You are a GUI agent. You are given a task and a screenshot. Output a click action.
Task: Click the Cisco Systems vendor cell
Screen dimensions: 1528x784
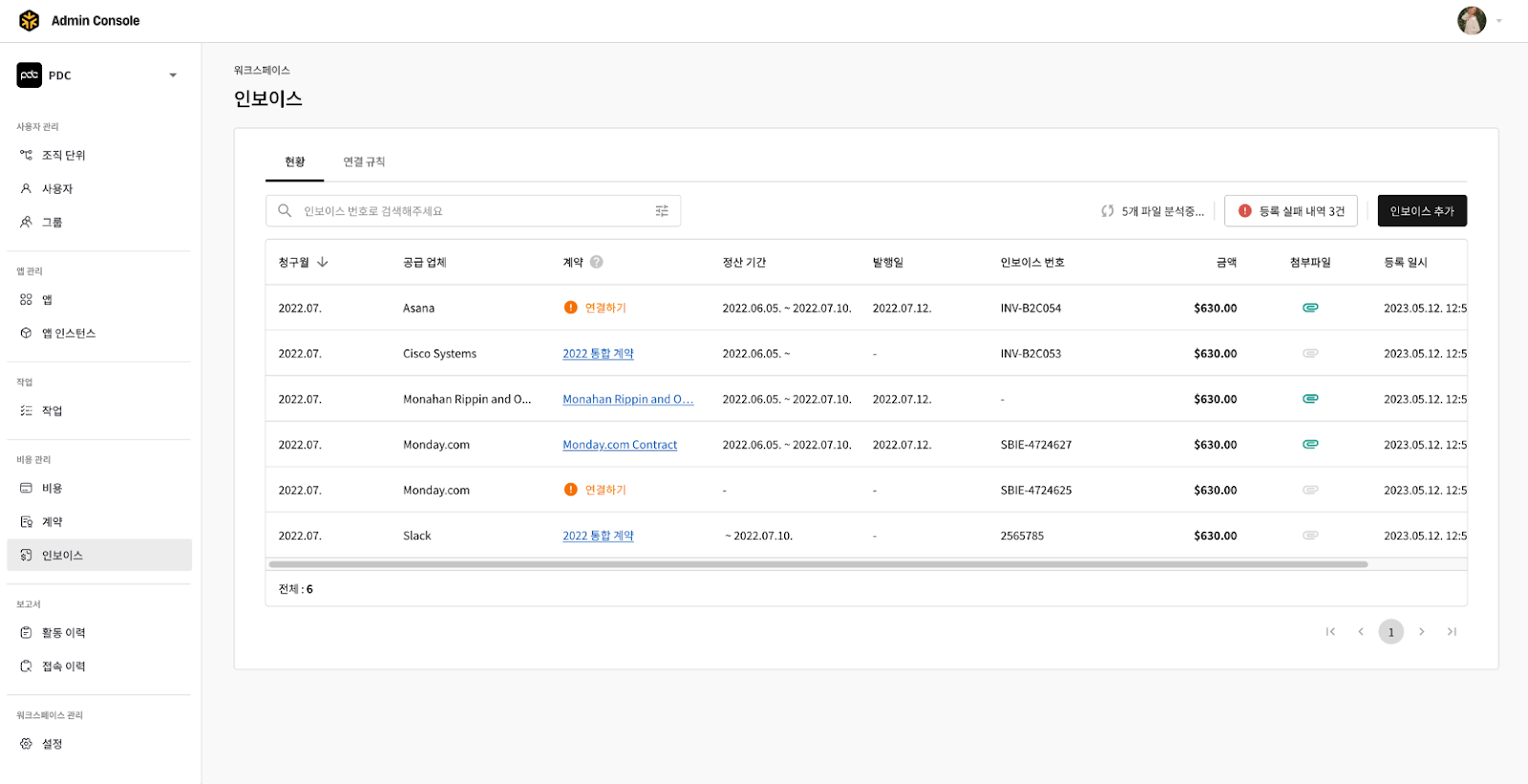click(x=439, y=353)
